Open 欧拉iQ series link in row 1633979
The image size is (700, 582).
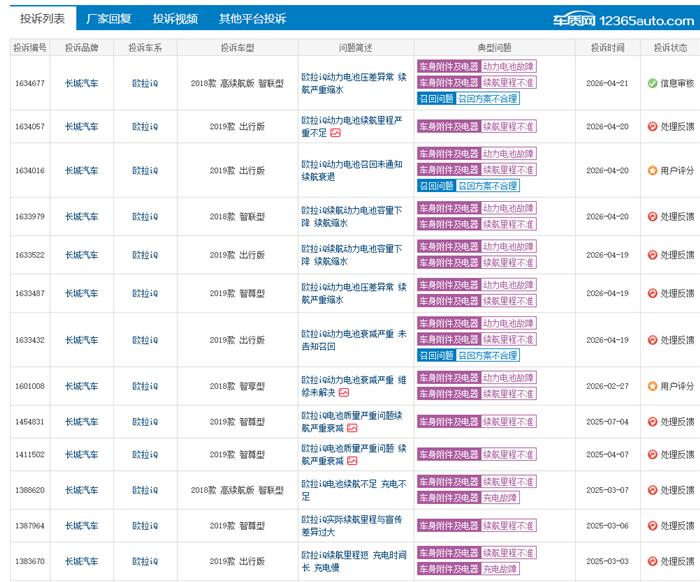tap(145, 217)
